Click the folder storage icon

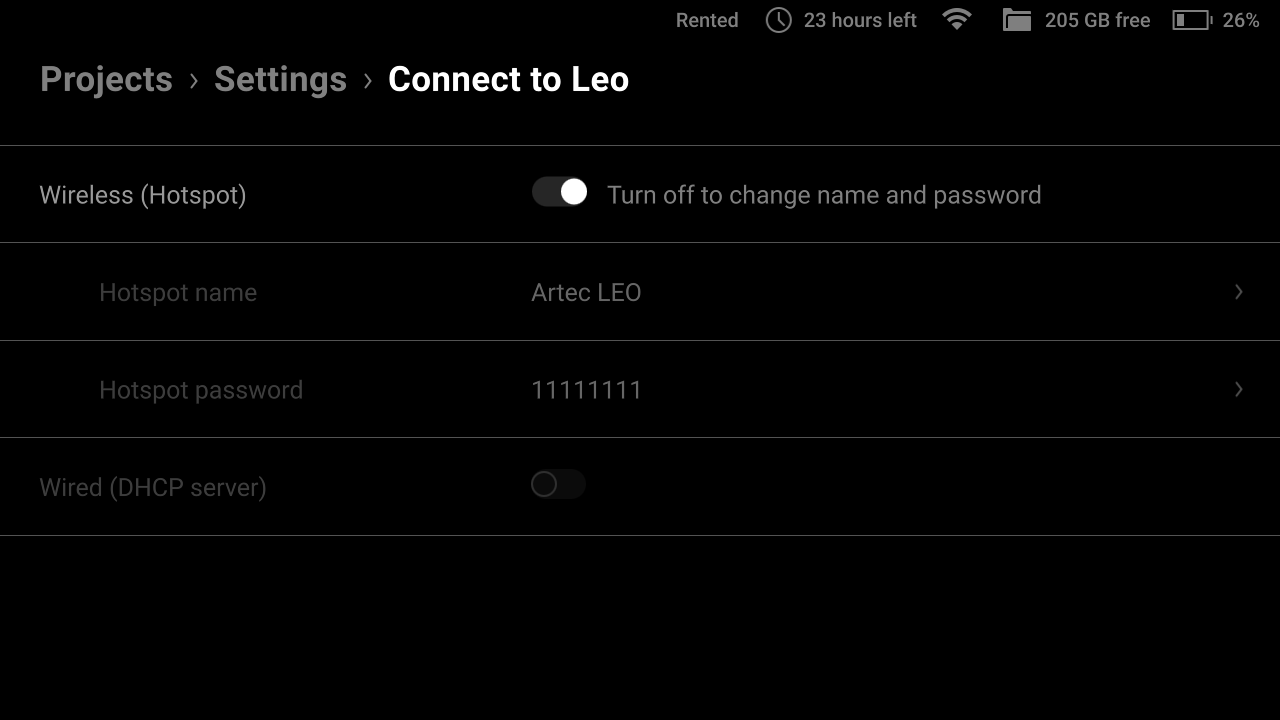[1017, 20]
